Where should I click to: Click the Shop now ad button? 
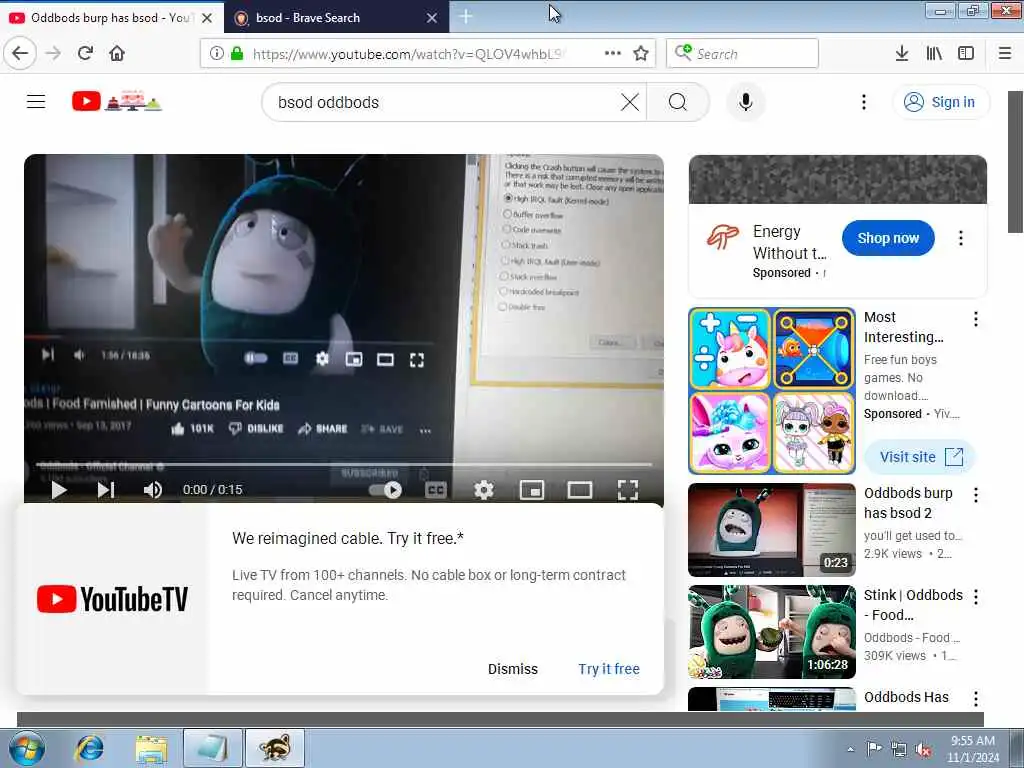[888, 238]
